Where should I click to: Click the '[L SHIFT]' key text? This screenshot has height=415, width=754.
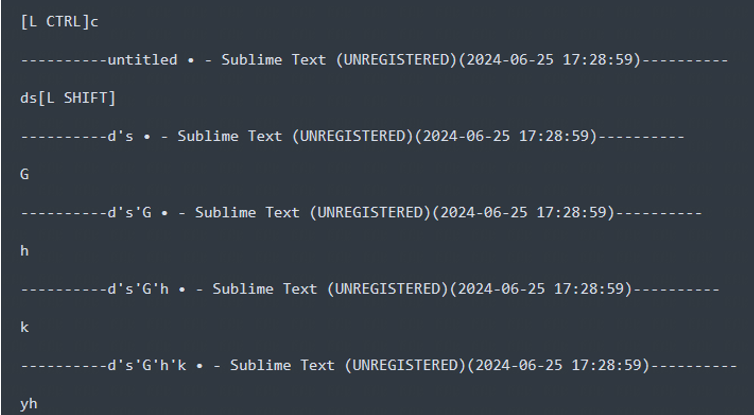76,98
